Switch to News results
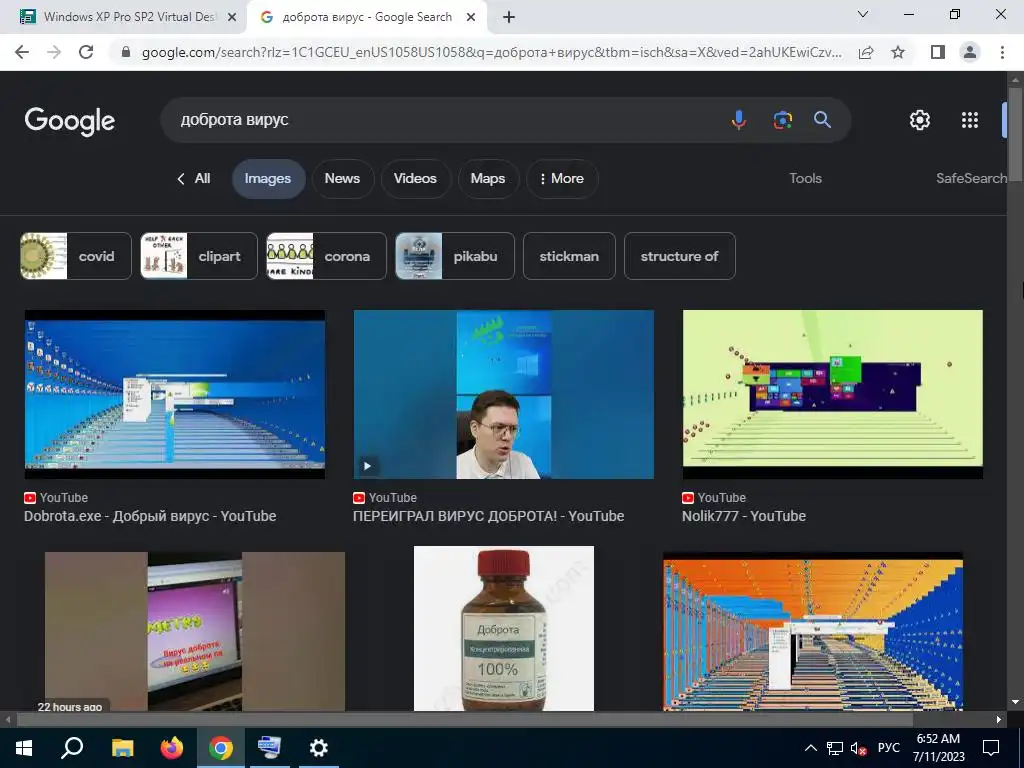The height and width of the screenshot is (768, 1024). 343,178
